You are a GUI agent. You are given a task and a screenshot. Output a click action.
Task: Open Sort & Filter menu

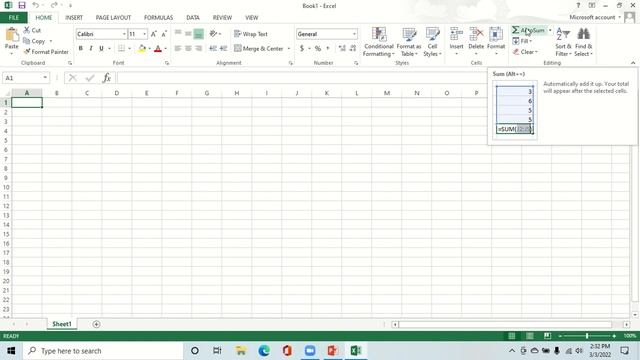click(x=563, y=42)
